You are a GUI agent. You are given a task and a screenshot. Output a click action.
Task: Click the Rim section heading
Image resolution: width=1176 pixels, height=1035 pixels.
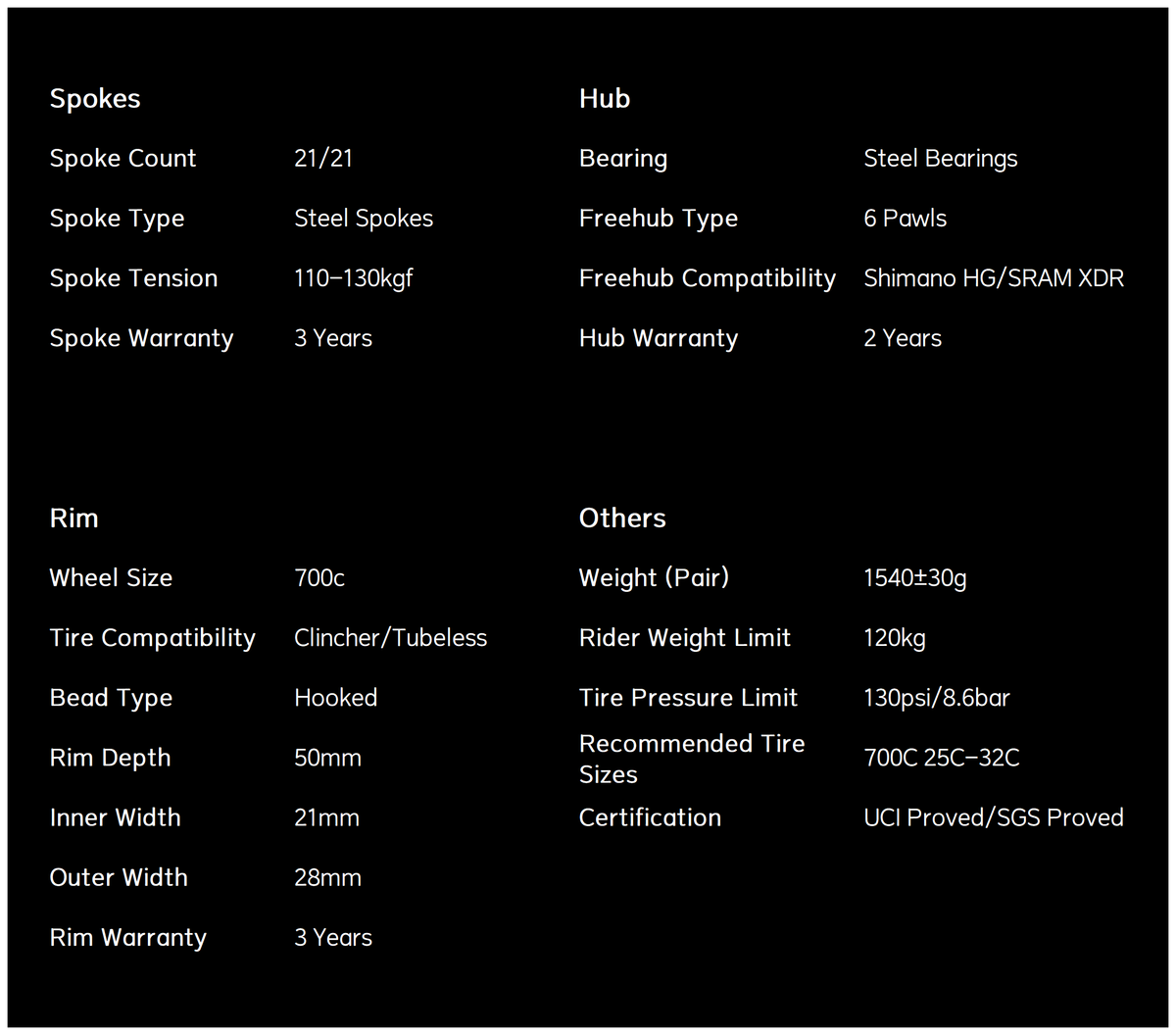pos(73,517)
